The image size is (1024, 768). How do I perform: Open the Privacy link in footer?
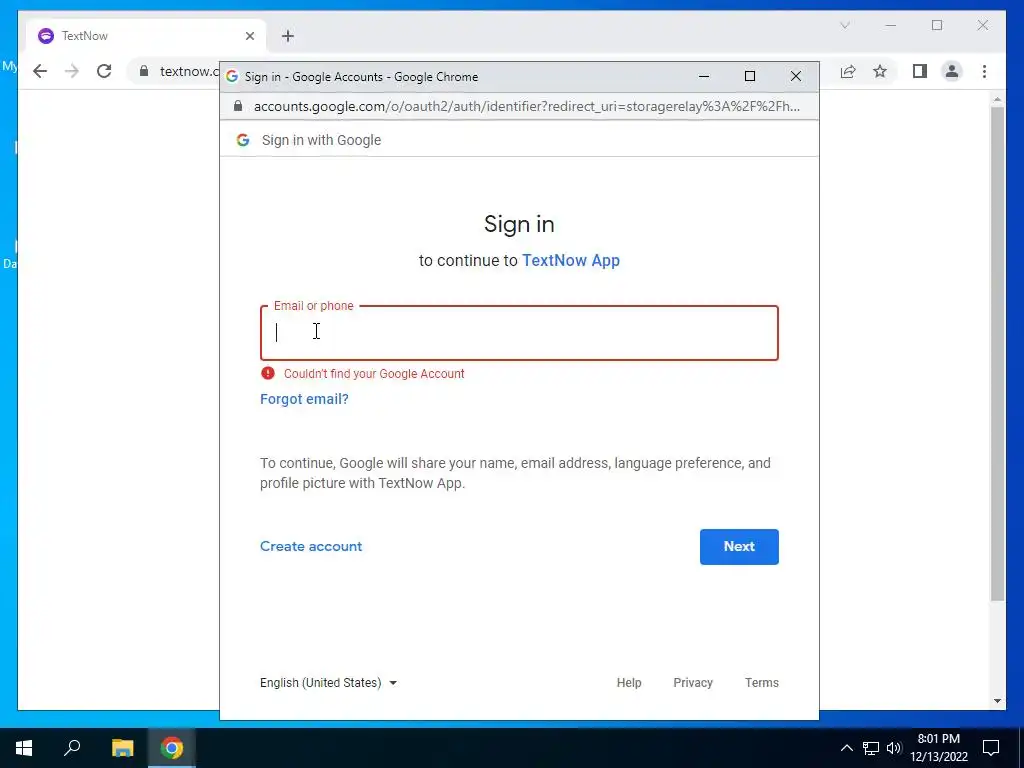693,682
